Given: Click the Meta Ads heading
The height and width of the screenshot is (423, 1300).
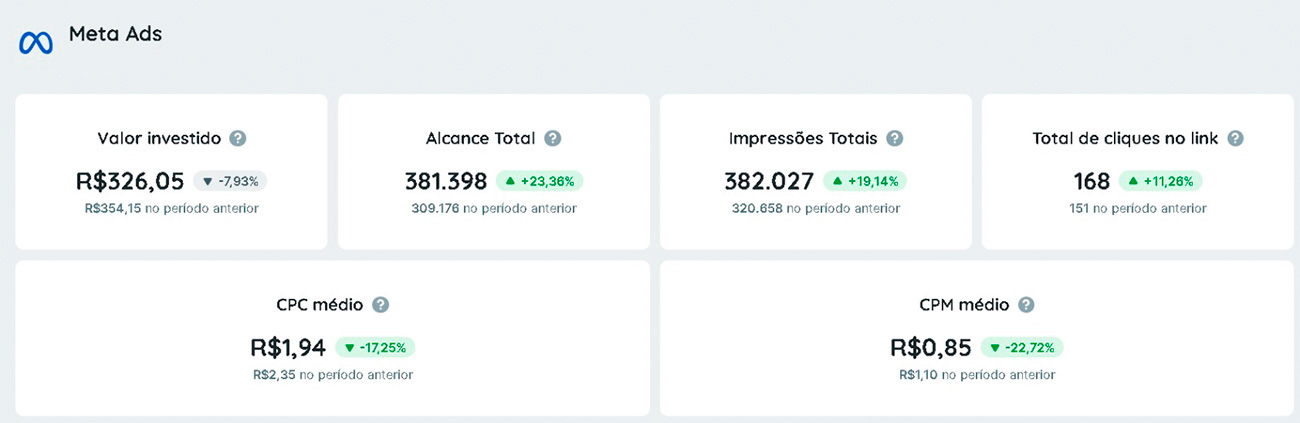Looking at the screenshot, I should [x=115, y=34].
